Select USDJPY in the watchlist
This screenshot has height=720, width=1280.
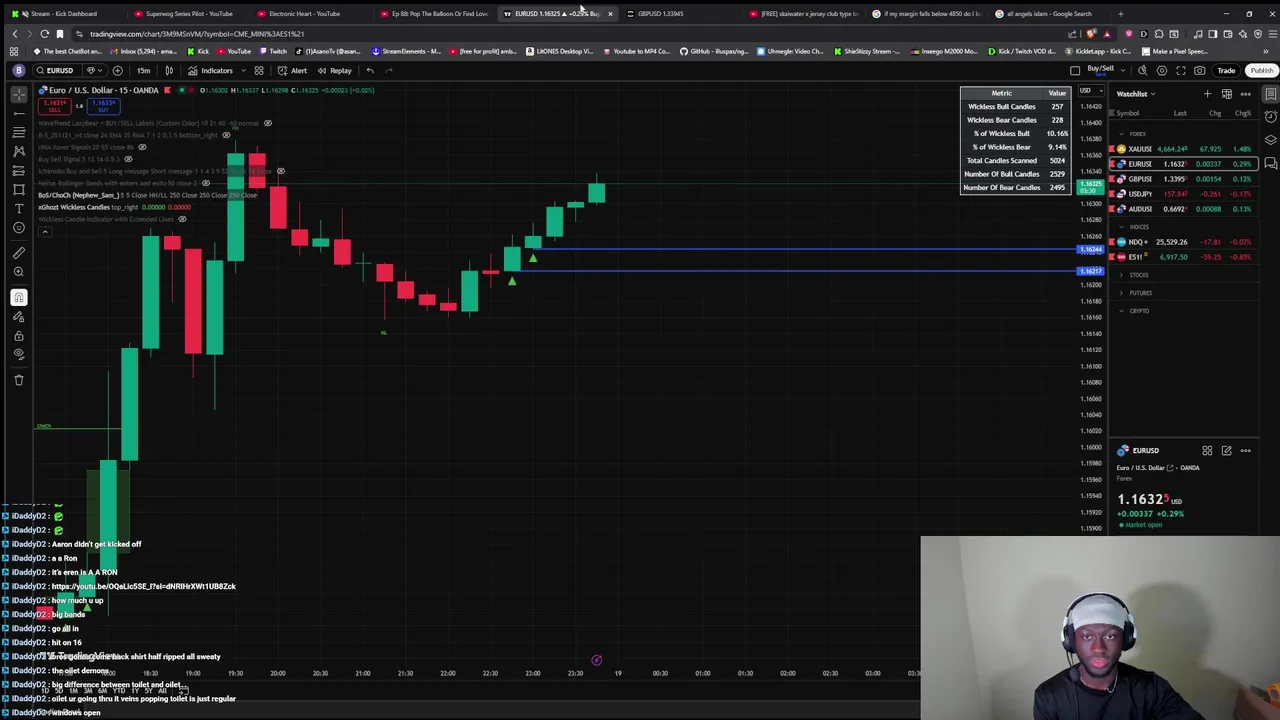1184,194
